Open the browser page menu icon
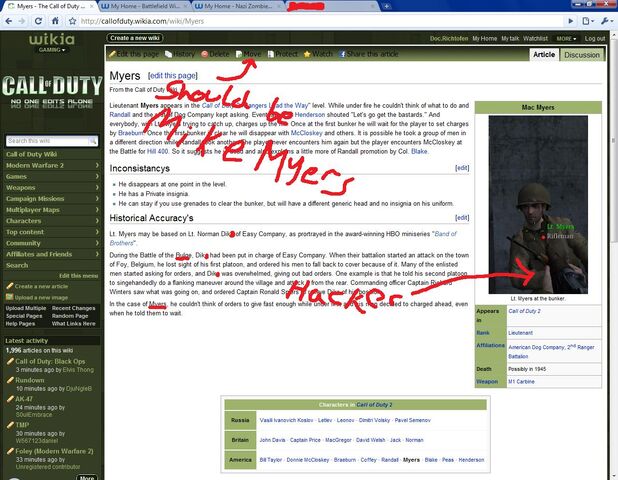618x480 pixels. click(x=587, y=21)
